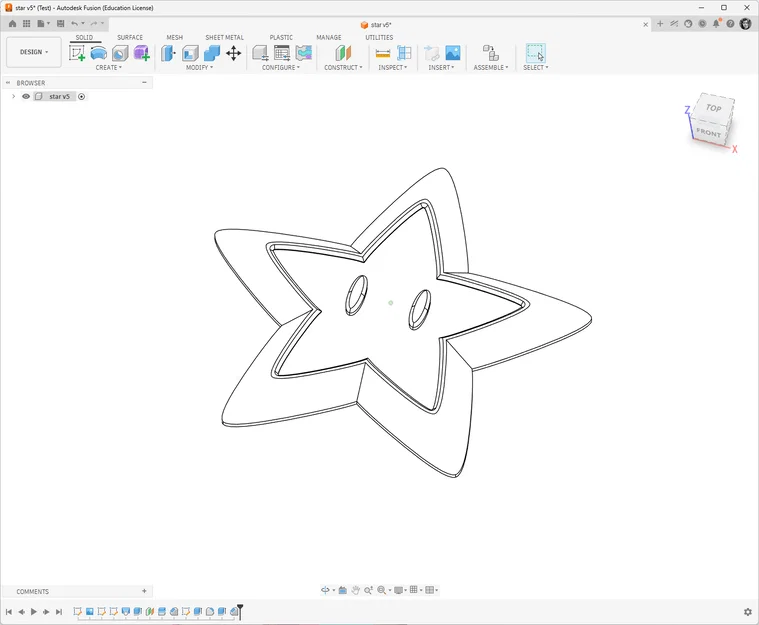This screenshot has width=759, height=625.
Task: Switch to the SURFACE tab
Action: (130, 37)
